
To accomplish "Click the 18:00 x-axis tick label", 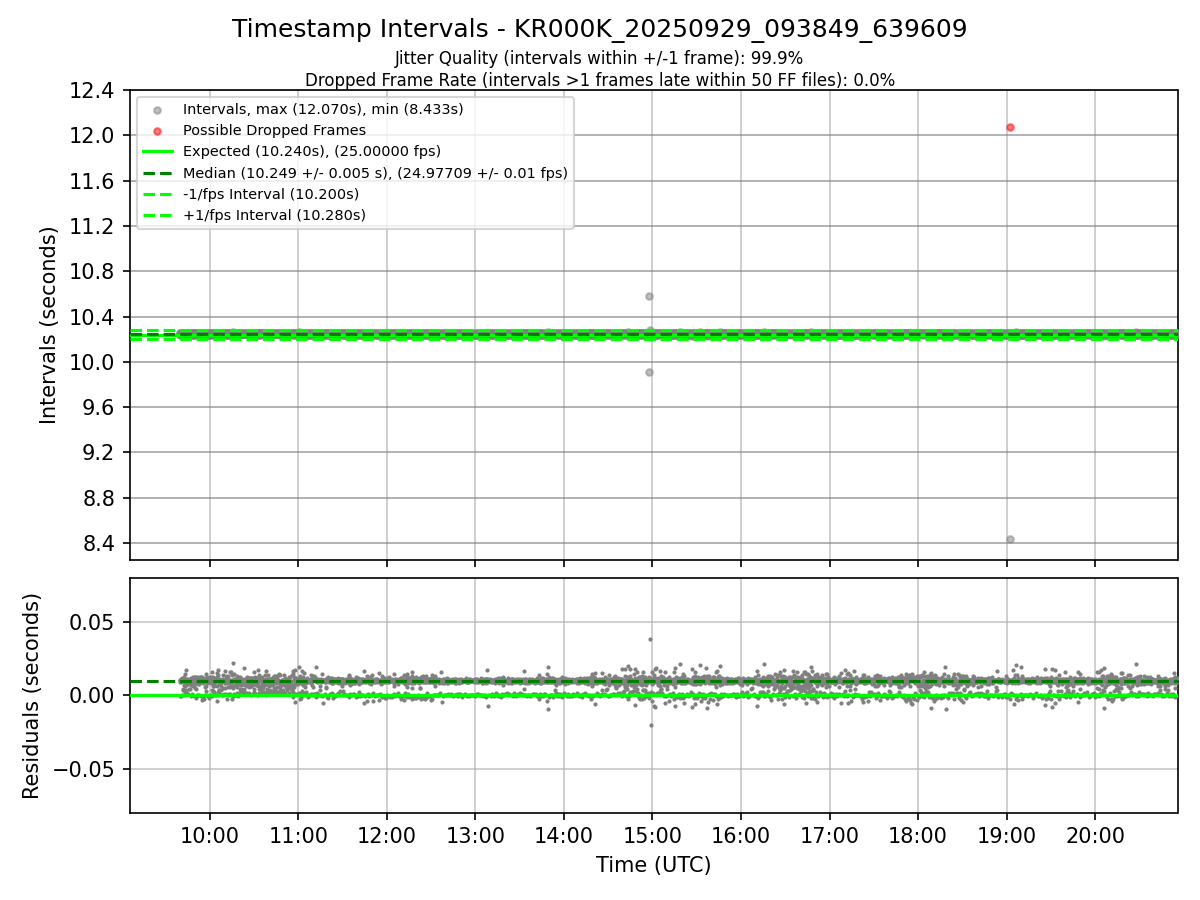I will click(x=917, y=835).
